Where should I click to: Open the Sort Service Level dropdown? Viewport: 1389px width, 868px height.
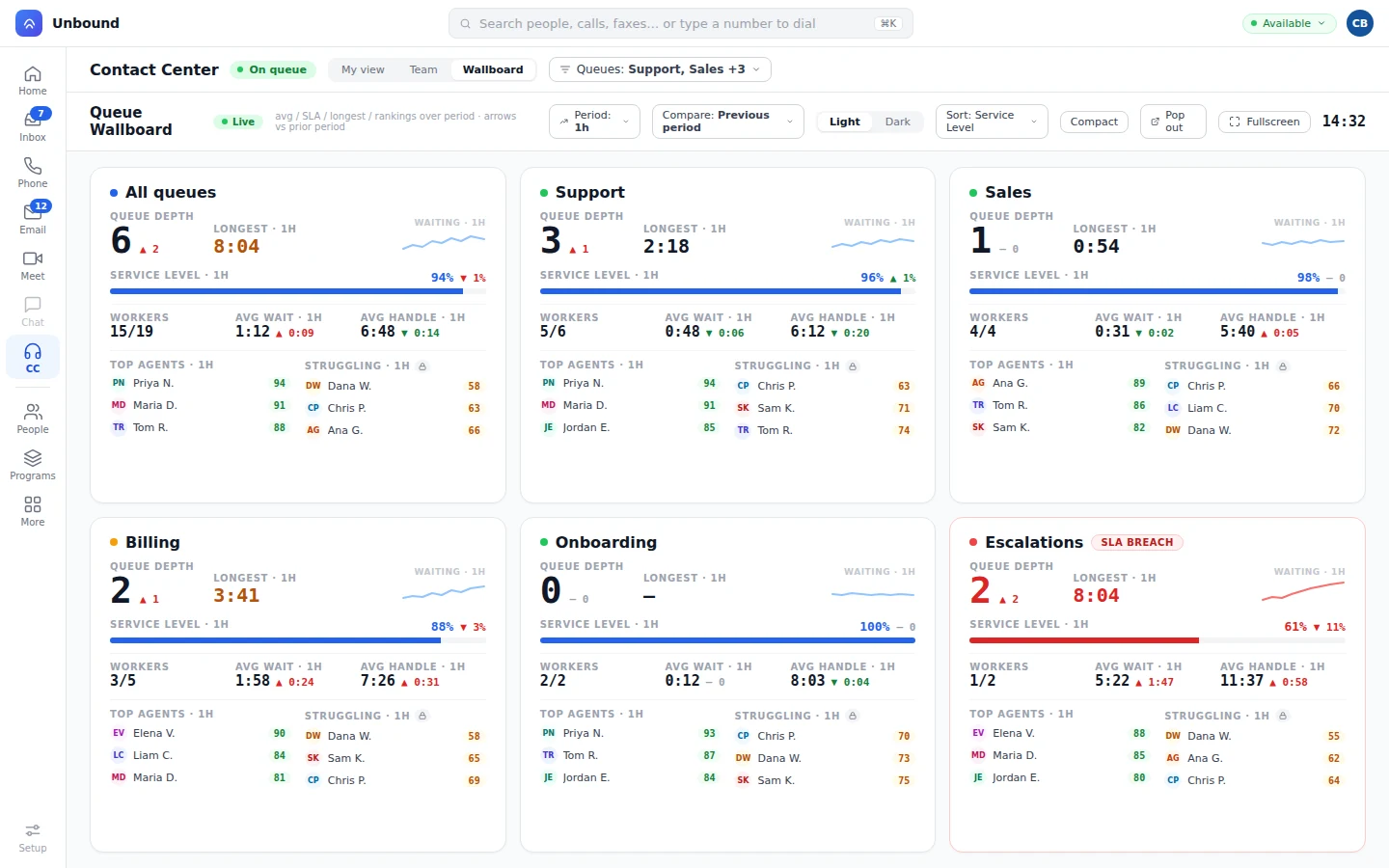[x=992, y=122]
